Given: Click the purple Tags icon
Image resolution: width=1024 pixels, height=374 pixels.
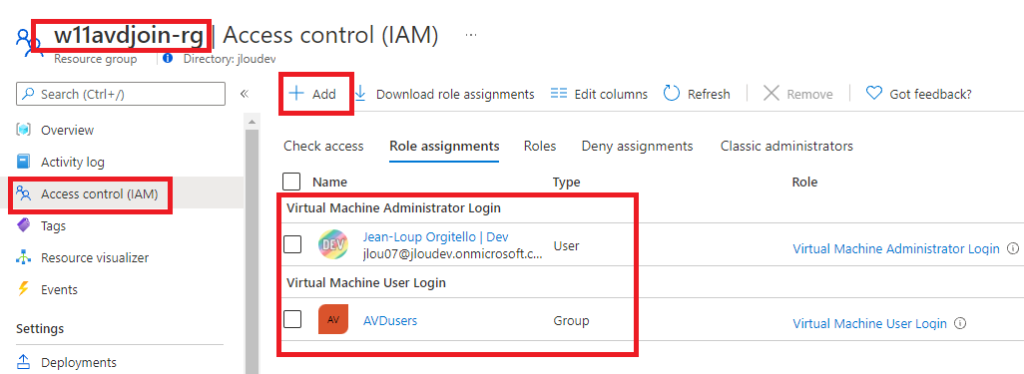Looking at the screenshot, I should tap(24, 226).
